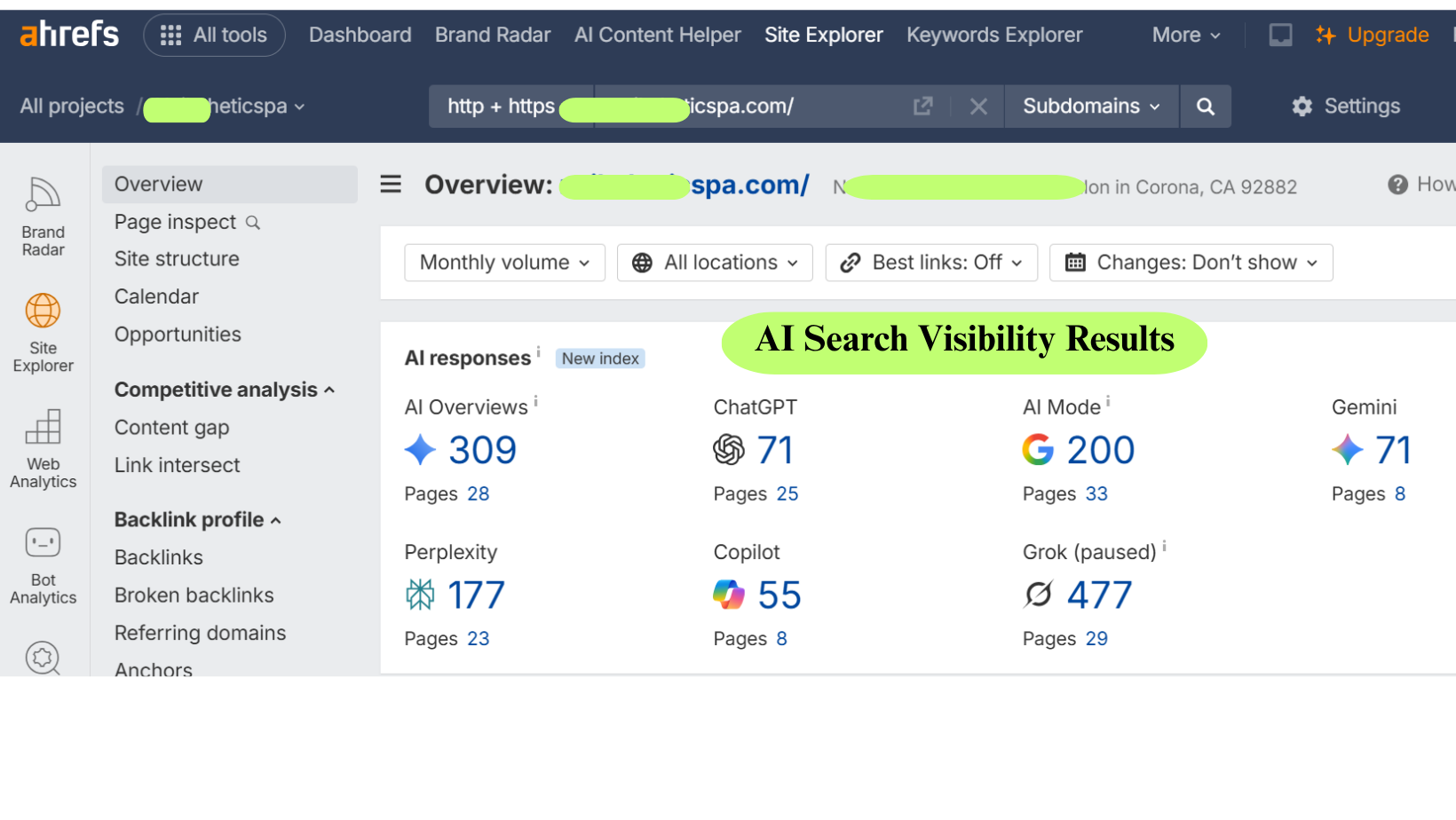Click the info icon next to Grok (paused)
The image size is (1456, 820).
point(1164,546)
